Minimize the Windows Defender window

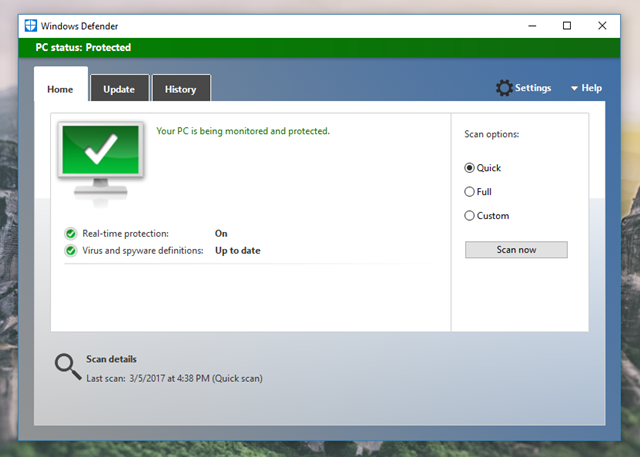pos(532,26)
